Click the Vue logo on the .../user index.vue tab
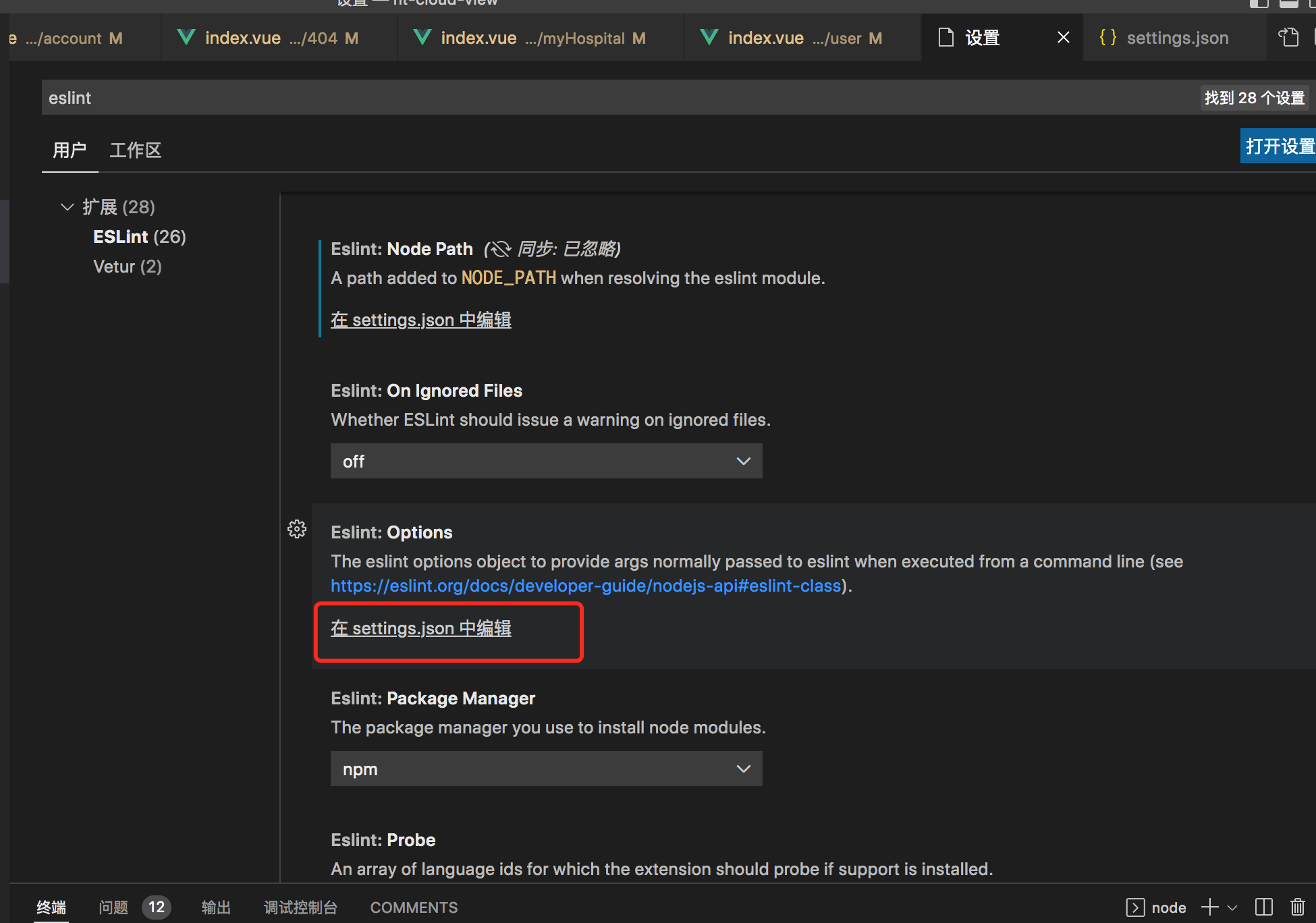 708,37
